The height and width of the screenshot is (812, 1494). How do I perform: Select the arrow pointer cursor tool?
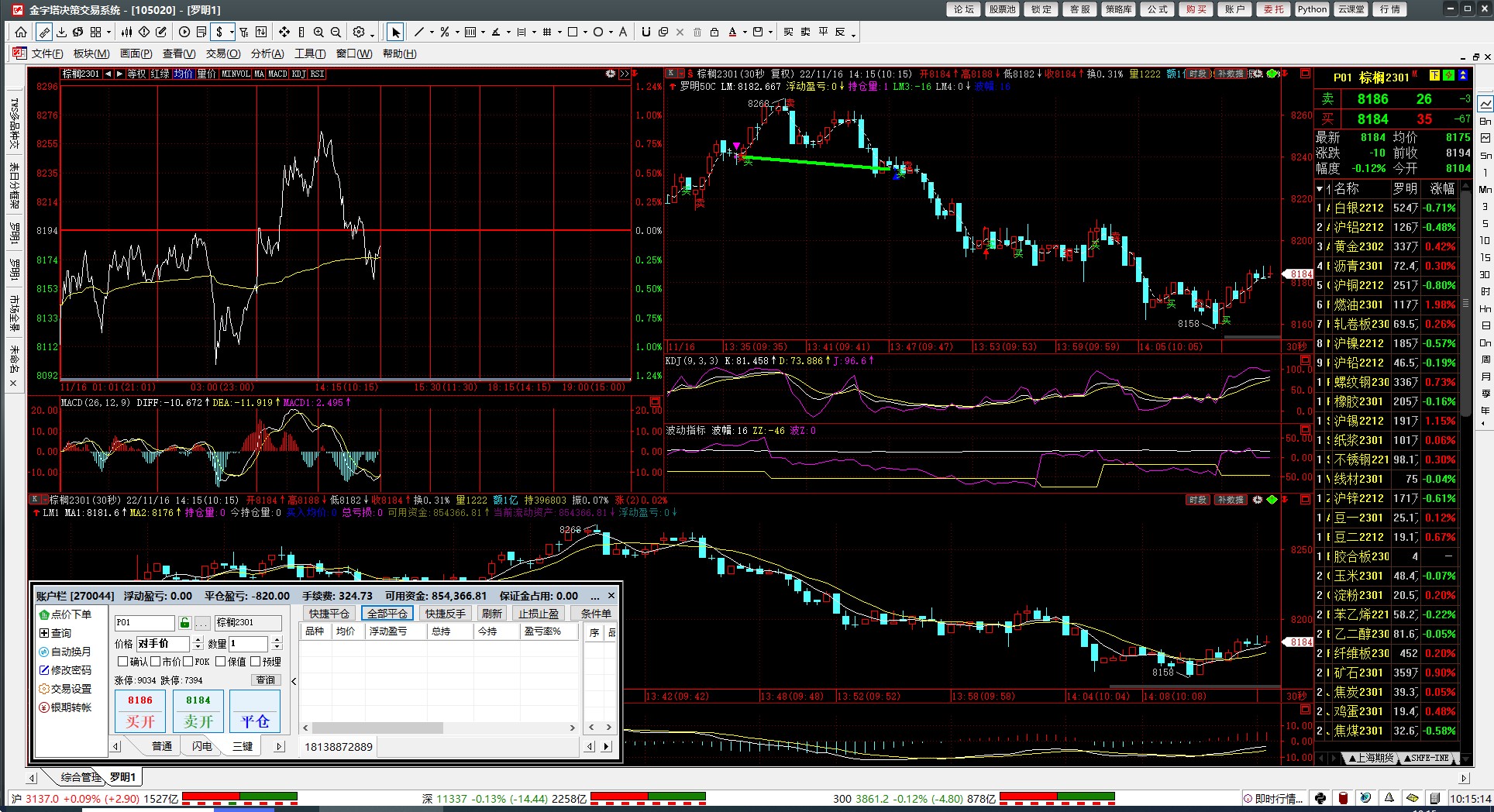[396, 32]
